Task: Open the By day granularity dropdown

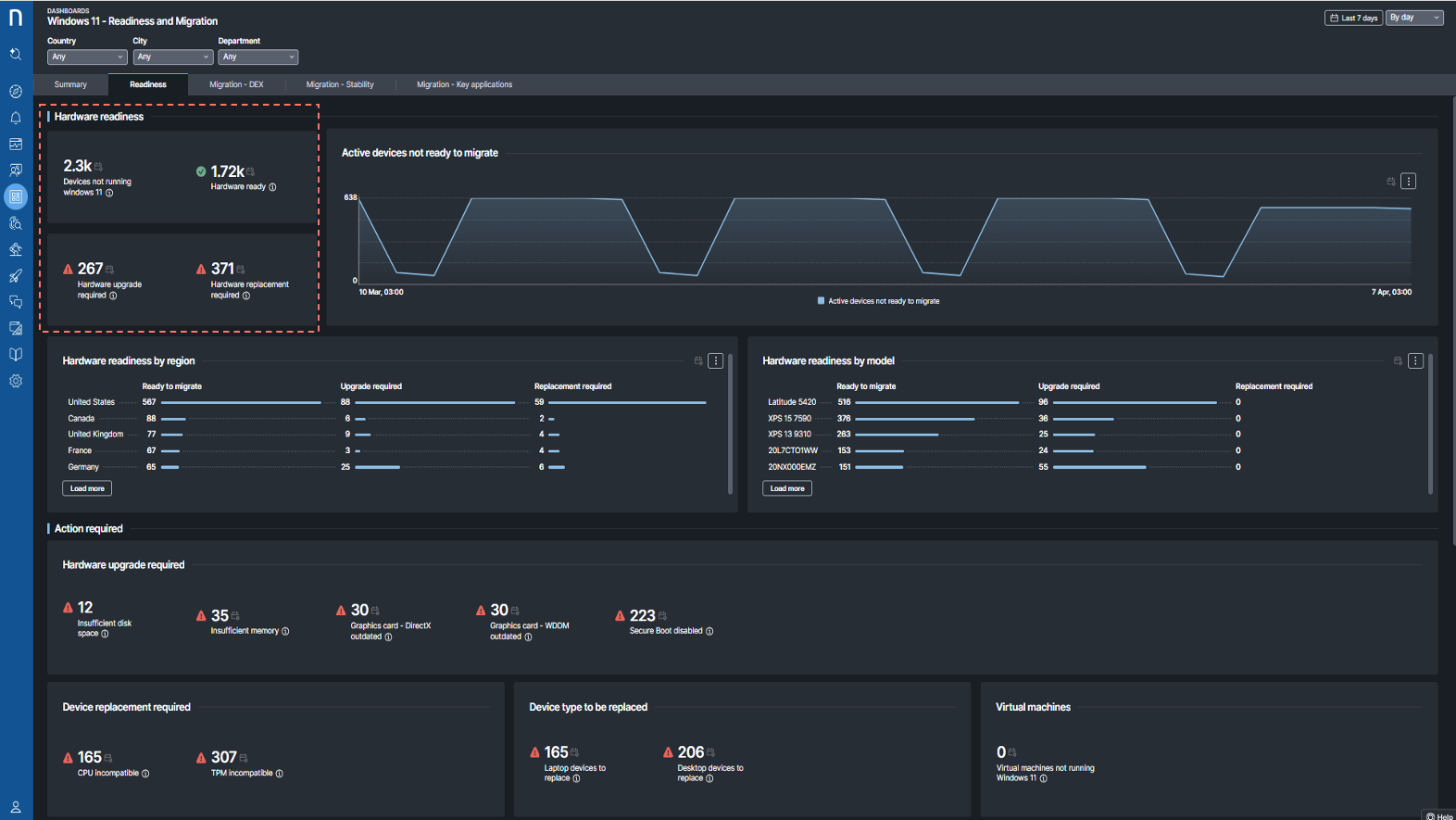Action: click(1413, 18)
